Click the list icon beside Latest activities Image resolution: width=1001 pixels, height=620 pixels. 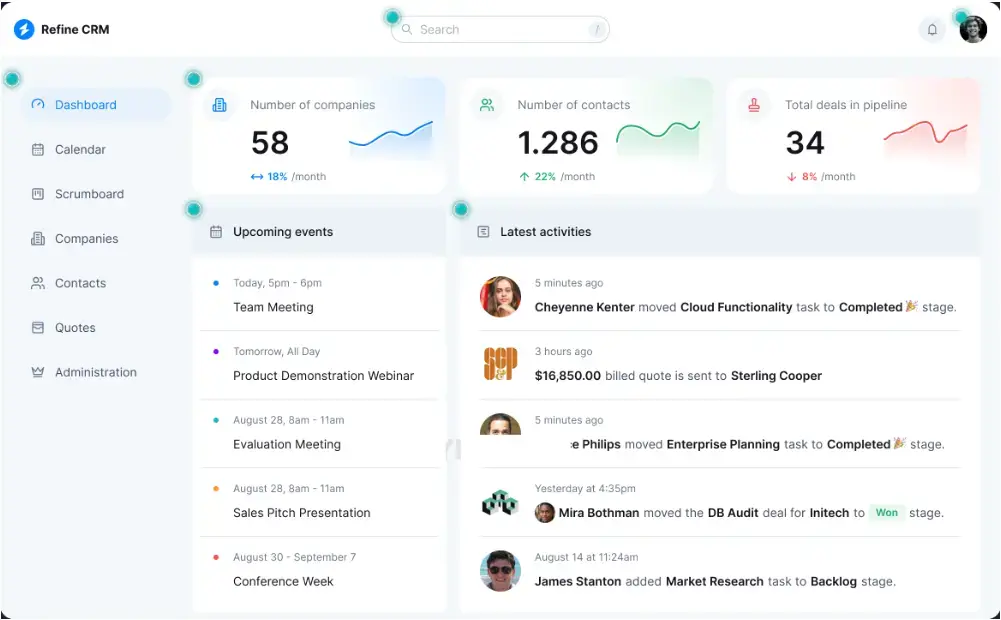point(483,232)
